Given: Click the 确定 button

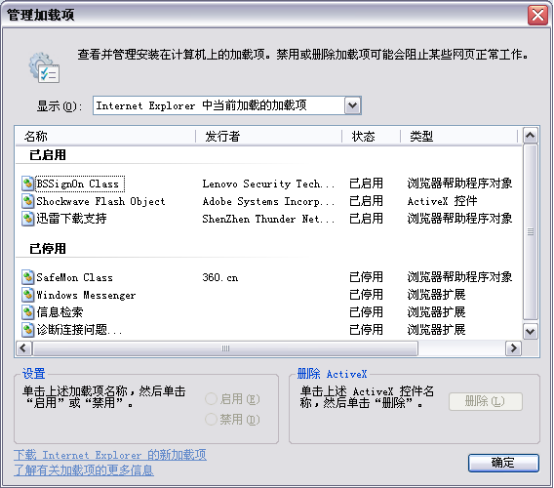Looking at the screenshot, I should [x=503, y=463].
